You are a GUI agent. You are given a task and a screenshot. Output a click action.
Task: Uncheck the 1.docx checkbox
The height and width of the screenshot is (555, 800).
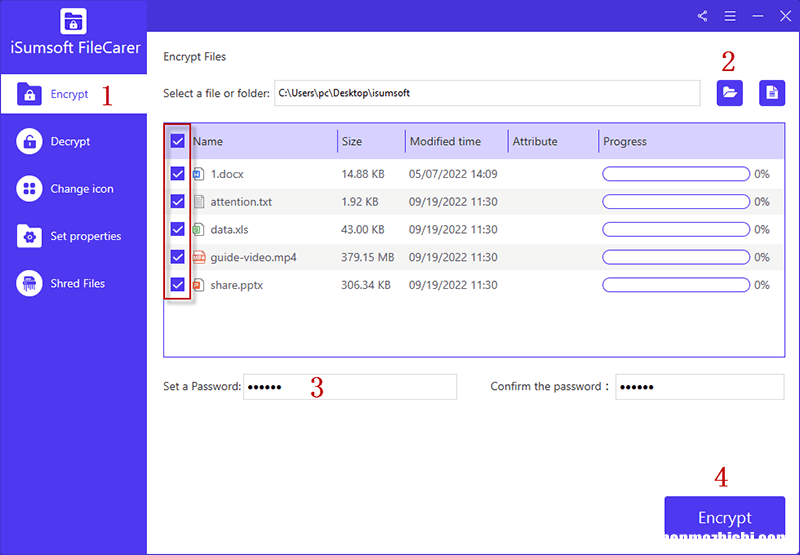pyautogui.click(x=178, y=174)
